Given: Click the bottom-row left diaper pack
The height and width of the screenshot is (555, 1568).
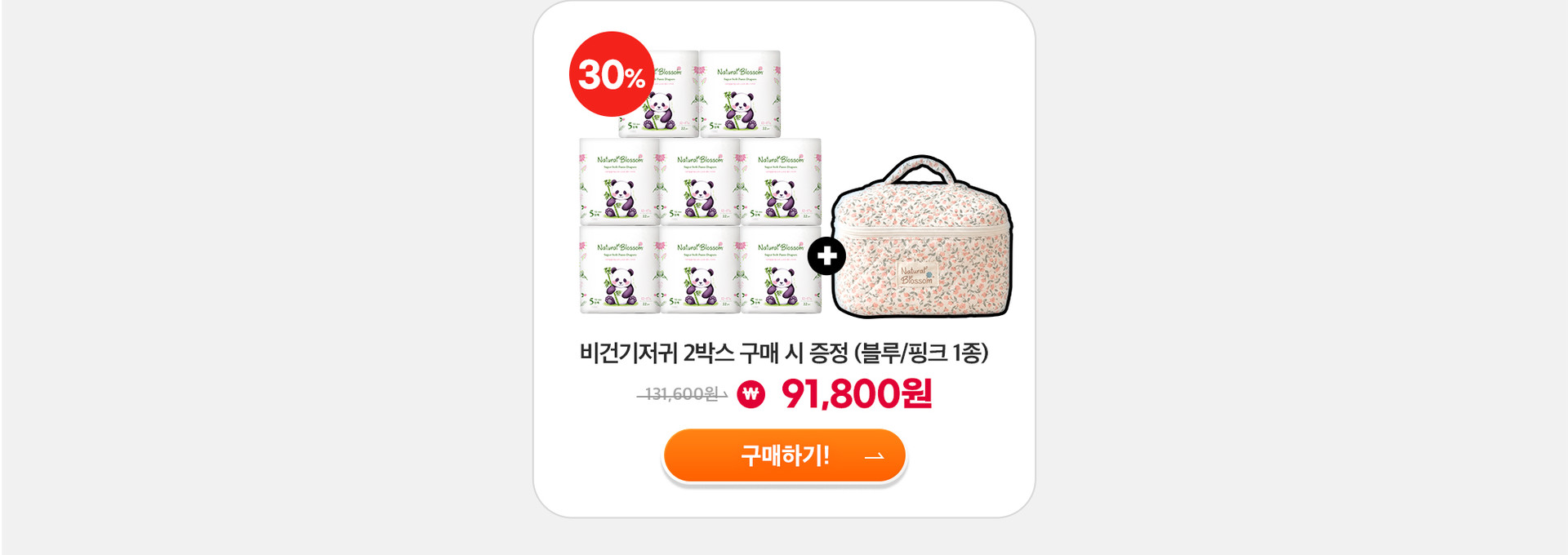Looking at the screenshot, I should (x=620, y=269).
